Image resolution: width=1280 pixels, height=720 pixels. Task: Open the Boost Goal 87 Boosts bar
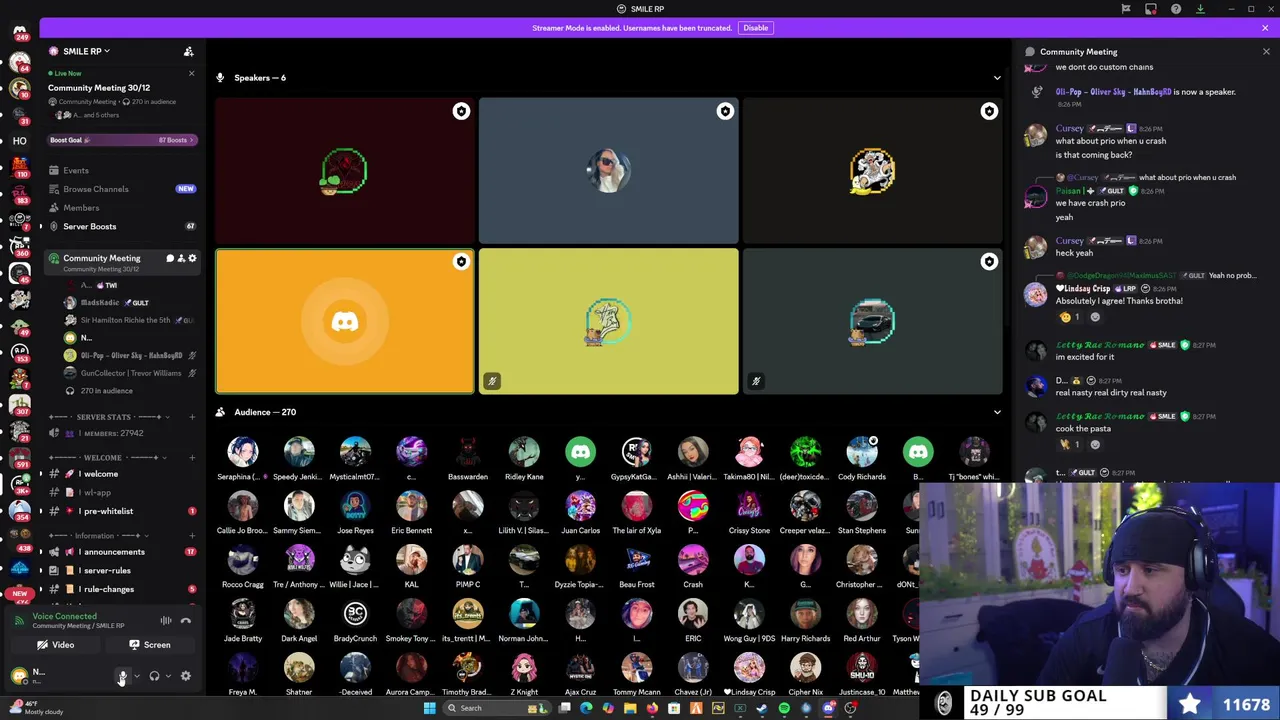(x=120, y=140)
